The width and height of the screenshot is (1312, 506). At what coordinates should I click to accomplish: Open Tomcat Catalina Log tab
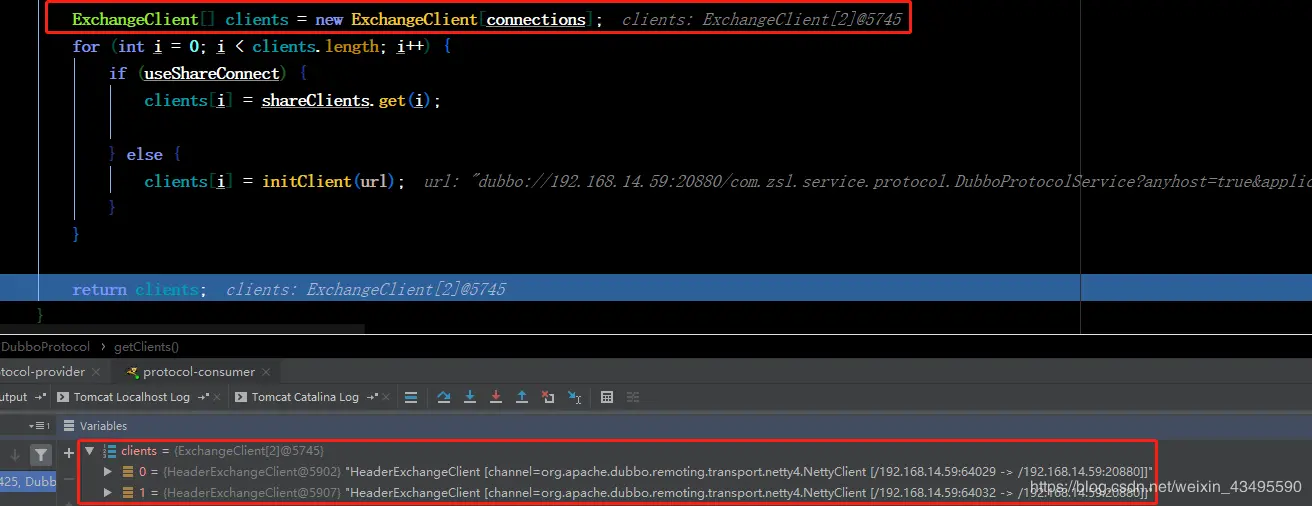pyautogui.click(x=305, y=397)
